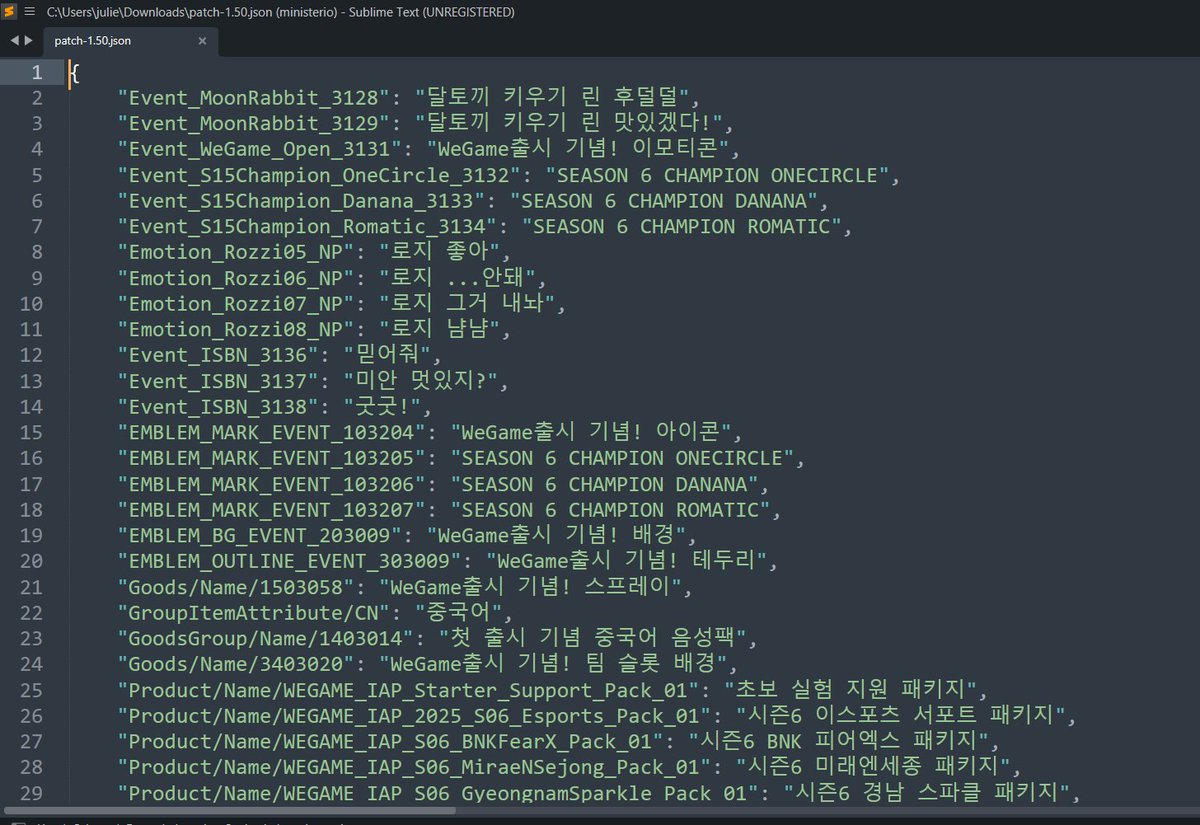This screenshot has width=1200, height=825.
Task: Click value "WeGame출시 기념! 스프레이"
Action: 532,587
